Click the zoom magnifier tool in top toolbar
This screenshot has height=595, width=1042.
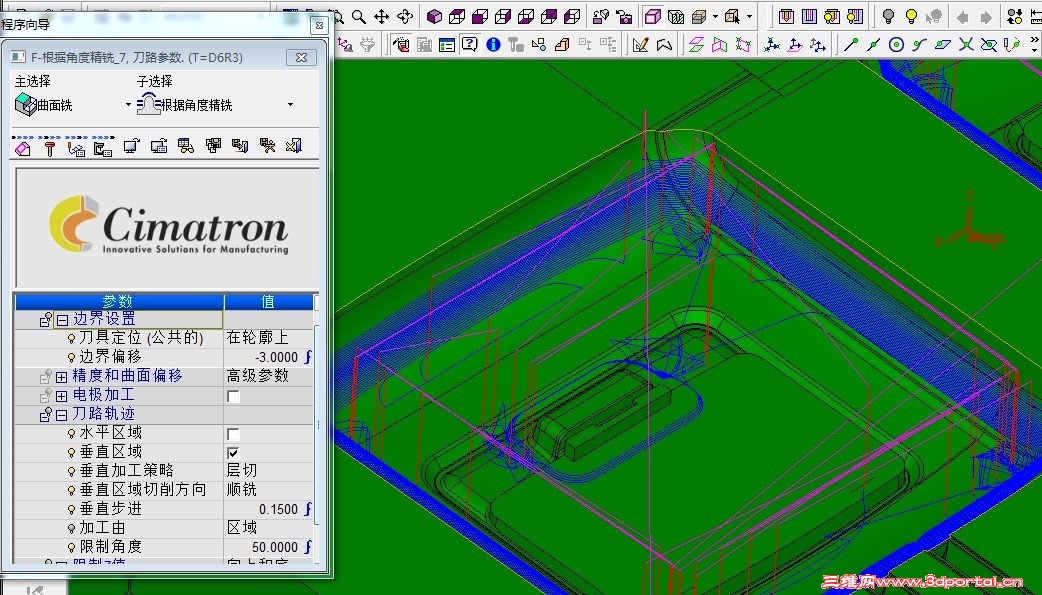(359, 17)
